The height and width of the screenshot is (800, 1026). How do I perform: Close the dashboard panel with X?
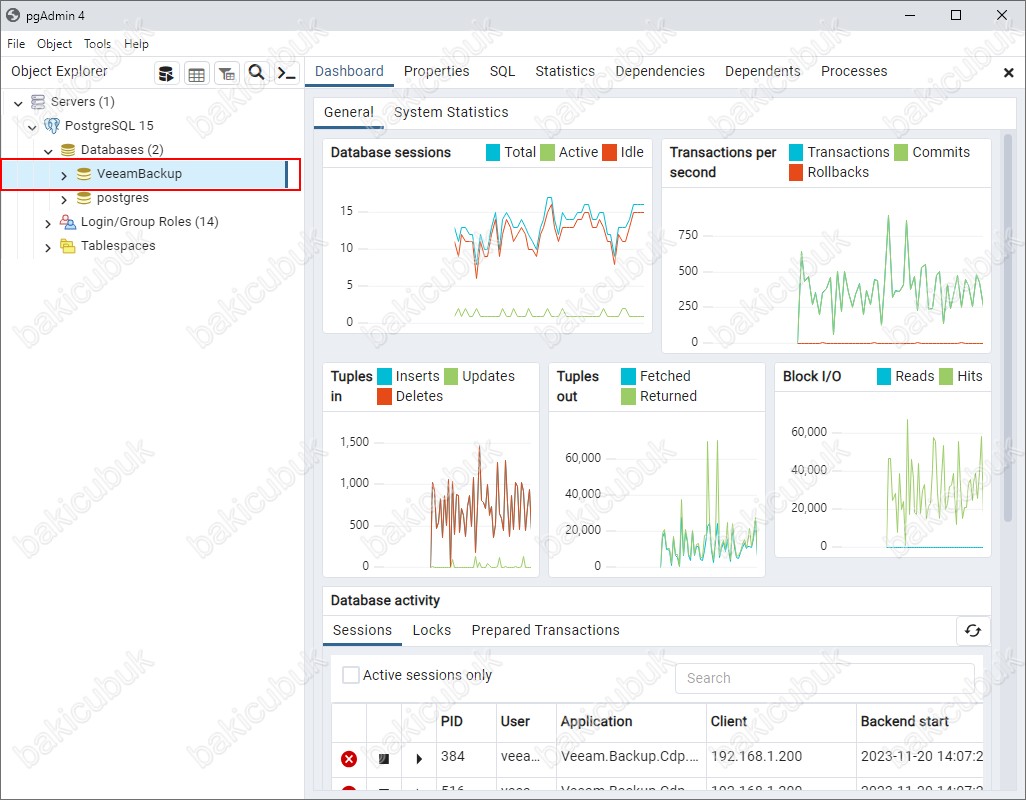point(1008,73)
